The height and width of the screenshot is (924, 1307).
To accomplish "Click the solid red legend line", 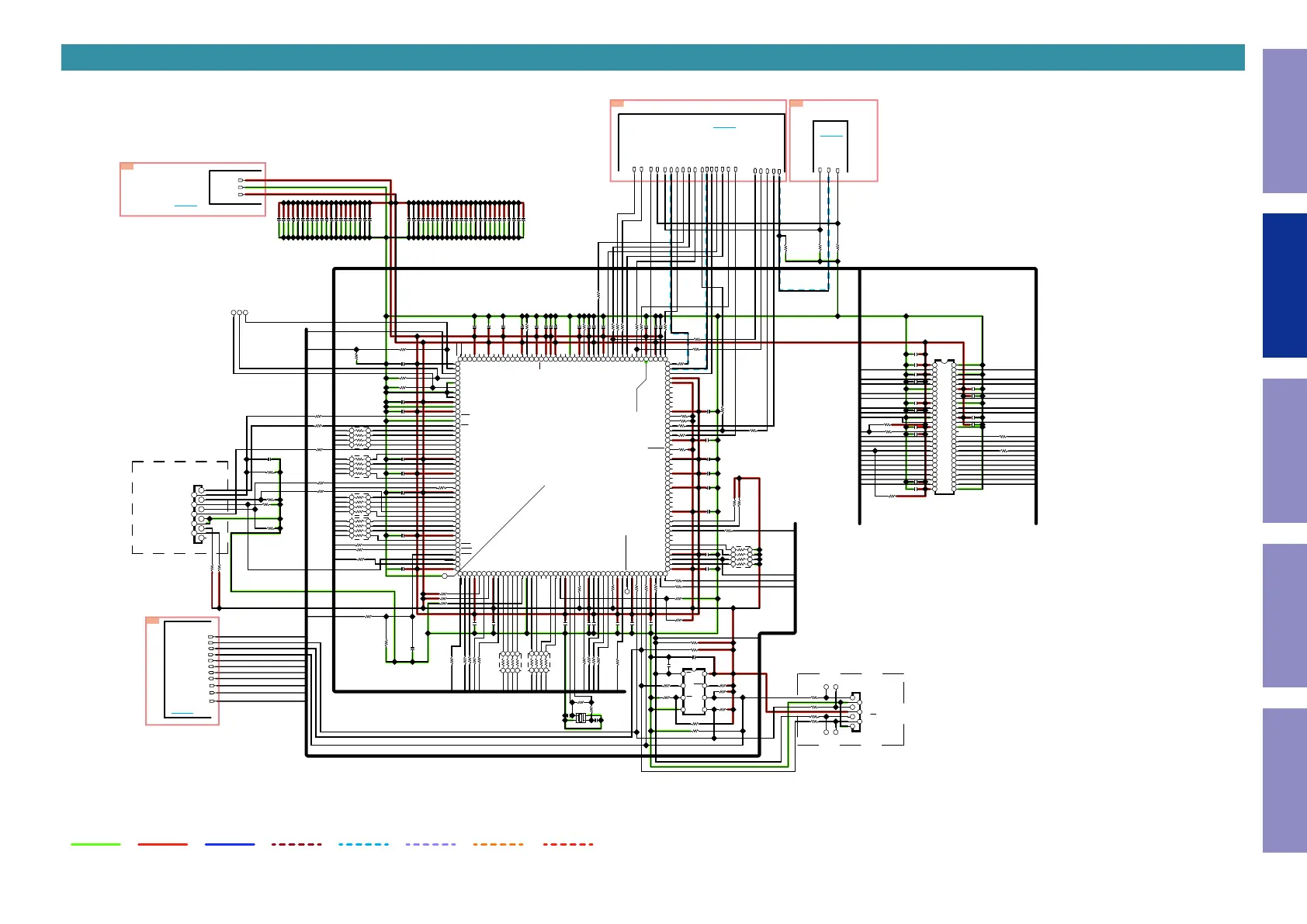I will 162,844.
